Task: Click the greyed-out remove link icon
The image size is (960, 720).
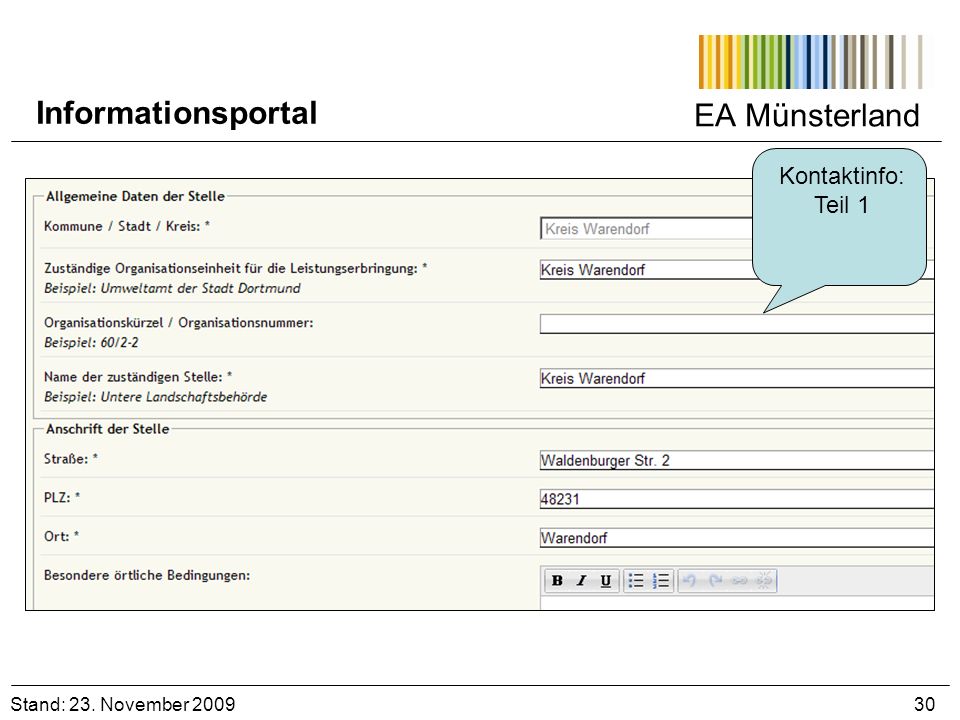Action: [x=764, y=580]
